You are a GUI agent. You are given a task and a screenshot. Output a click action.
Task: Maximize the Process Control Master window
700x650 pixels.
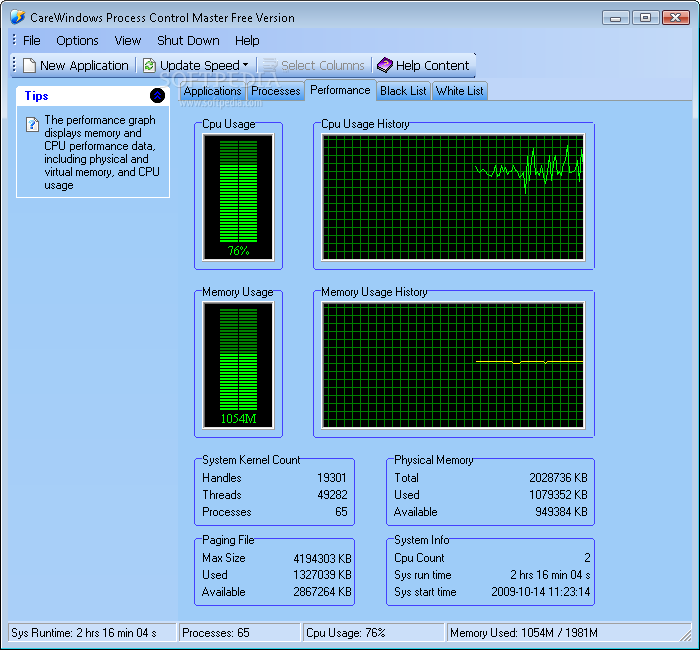click(646, 18)
